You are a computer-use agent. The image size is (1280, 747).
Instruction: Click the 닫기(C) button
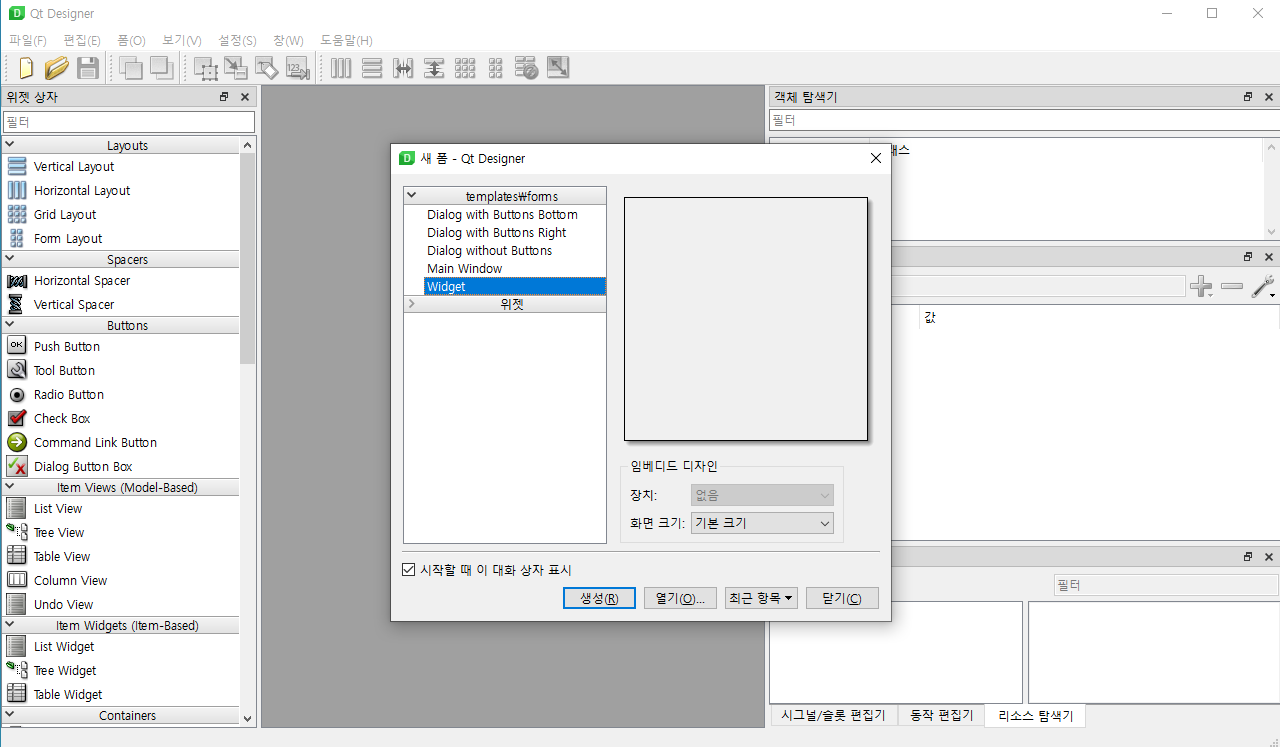pos(842,598)
